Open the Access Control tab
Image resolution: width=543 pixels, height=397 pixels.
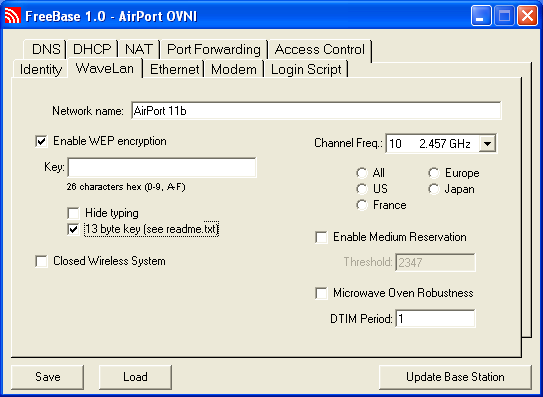320,49
